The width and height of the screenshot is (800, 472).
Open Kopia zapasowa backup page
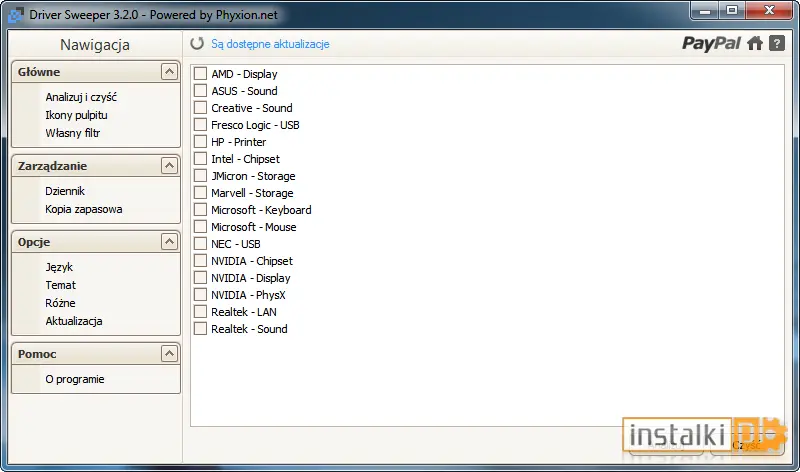tap(84, 209)
